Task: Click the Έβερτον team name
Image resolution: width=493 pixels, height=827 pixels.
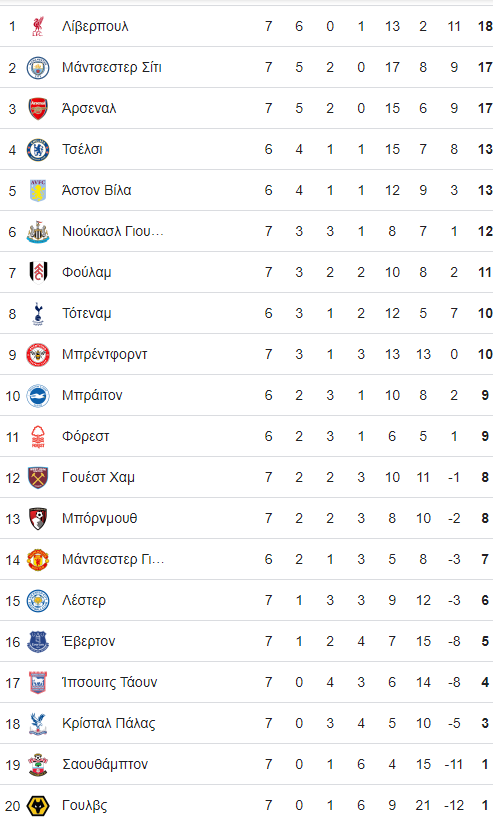Action: point(89,641)
